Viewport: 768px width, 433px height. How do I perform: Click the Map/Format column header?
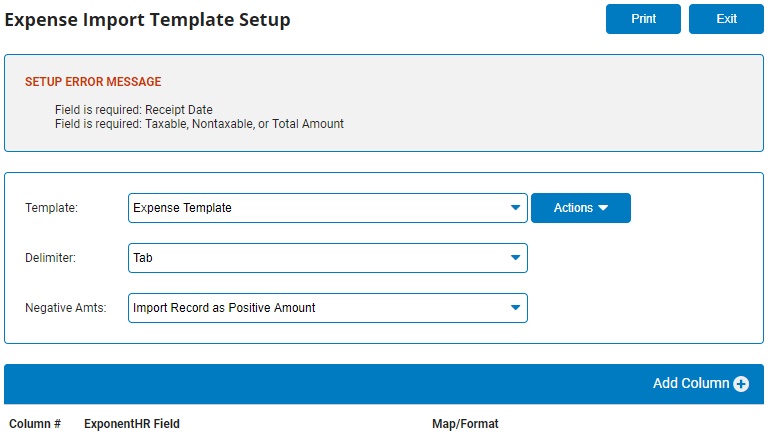pos(465,424)
